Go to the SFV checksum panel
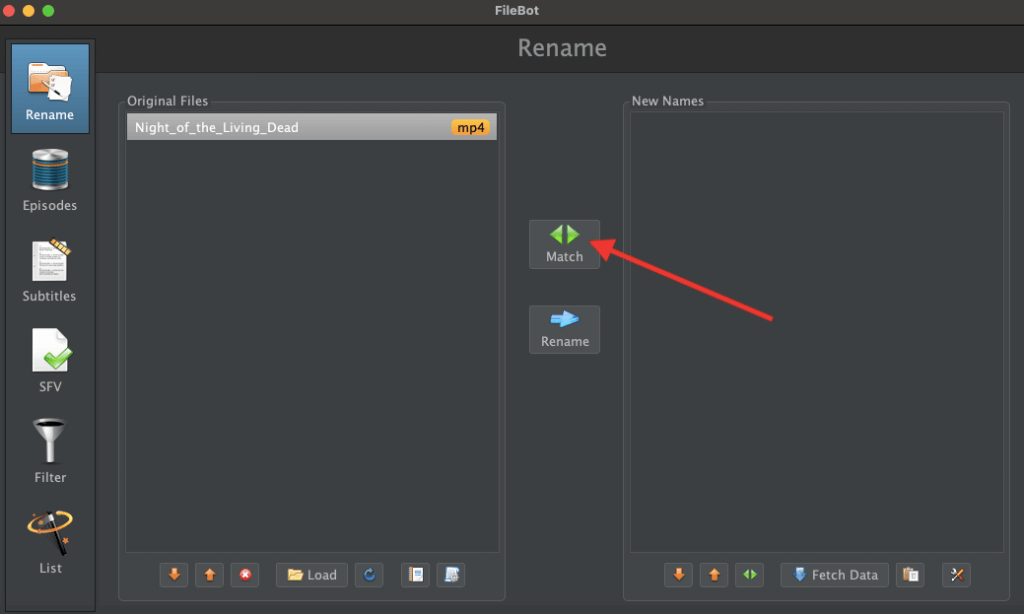1024x614 pixels. tap(50, 361)
